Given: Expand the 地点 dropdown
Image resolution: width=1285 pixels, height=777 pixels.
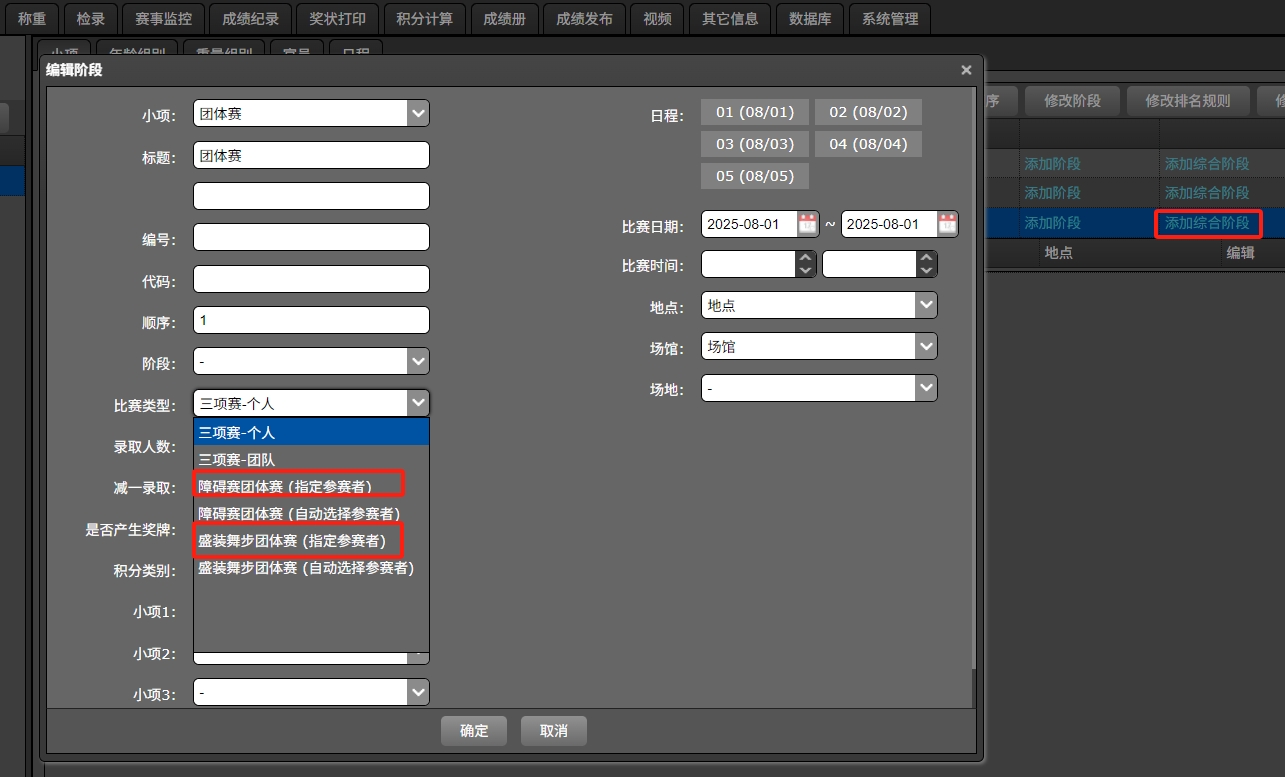Looking at the screenshot, I should (926, 305).
